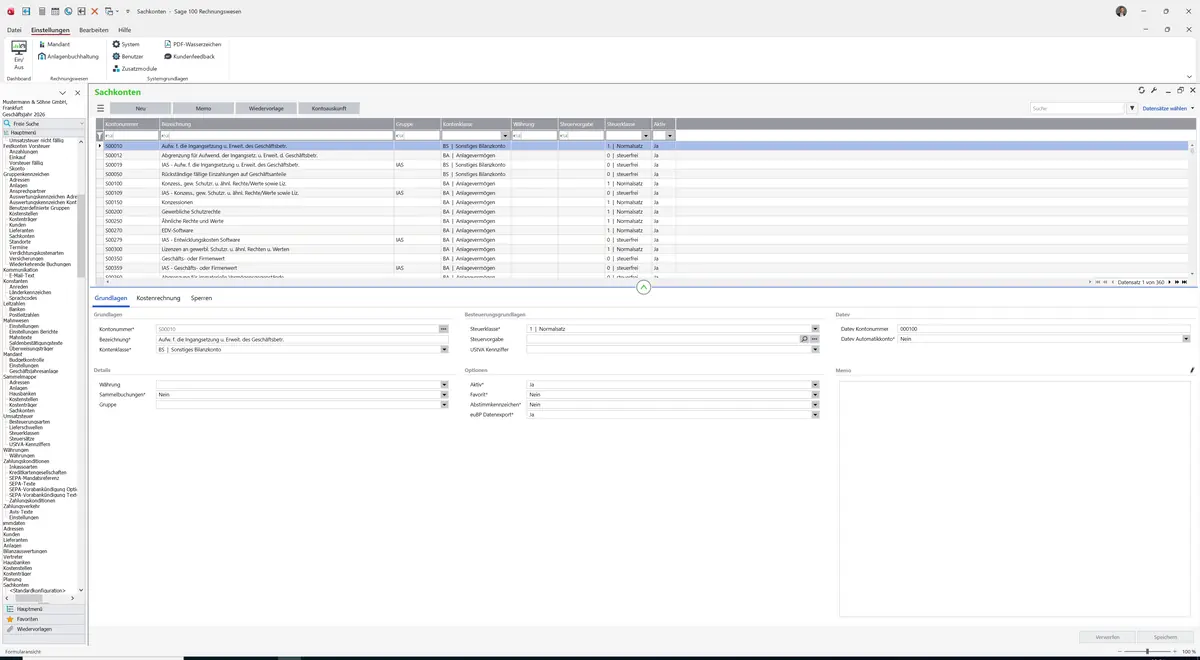Open PDF-Wasserzeichen settings
Screen dimensions: 1200x660
pos(193,44)
